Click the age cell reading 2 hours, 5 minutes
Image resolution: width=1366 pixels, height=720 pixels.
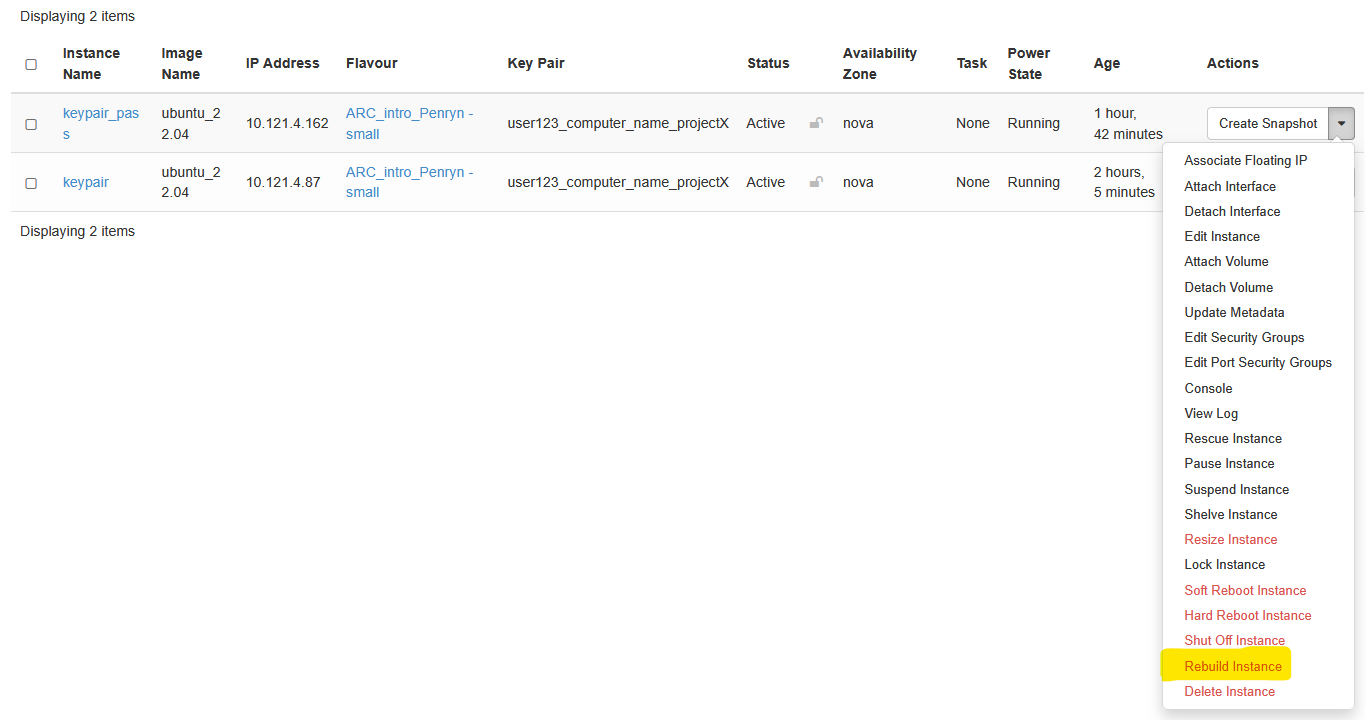coord(1124,182)
